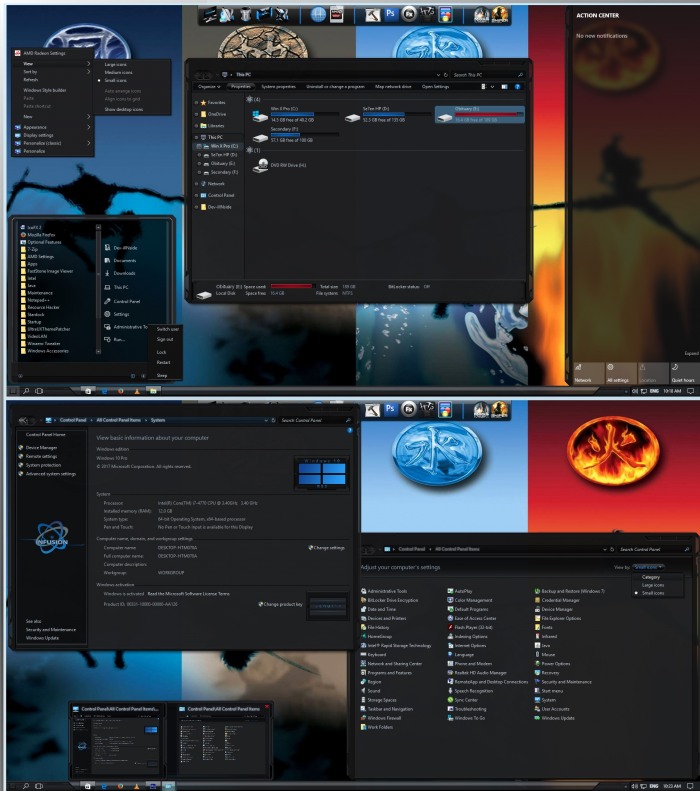Open the Firefox icon on the upper taskbar
700x791 pixels.
pyautogui.click(x=121, y=391)
